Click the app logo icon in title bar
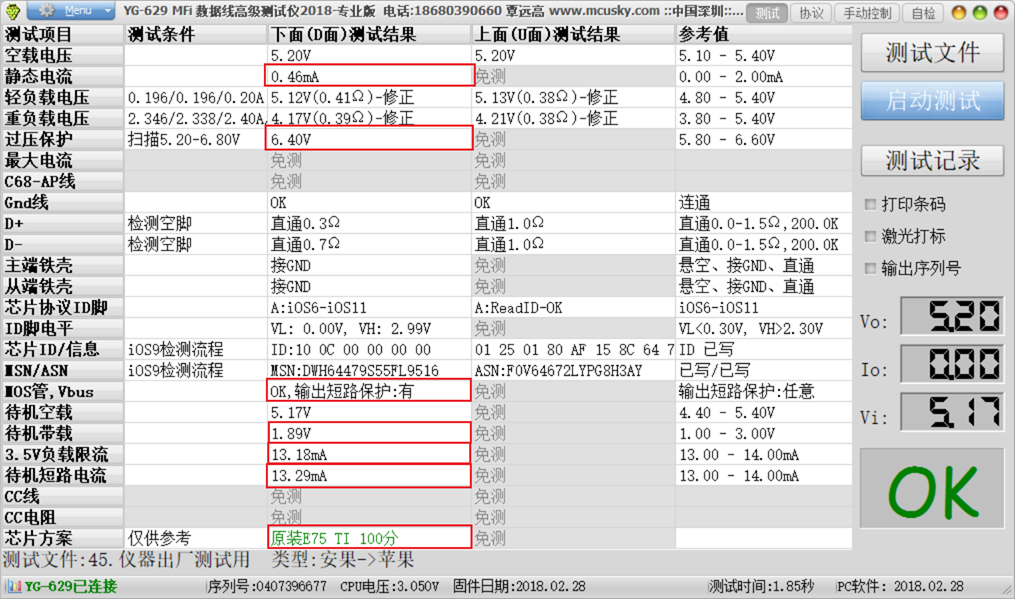Screen dimensions: 1015x599 [11, 12]
